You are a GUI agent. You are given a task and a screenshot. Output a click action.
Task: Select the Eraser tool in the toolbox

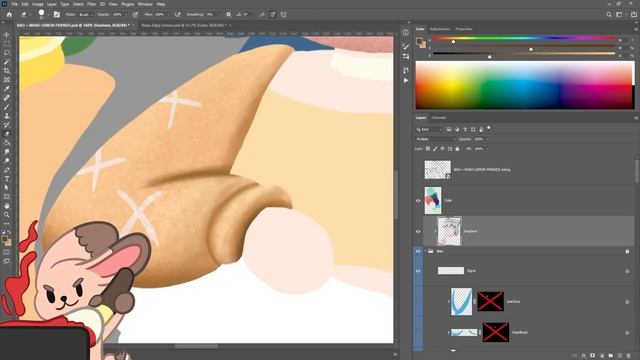(x=7, y=134)
